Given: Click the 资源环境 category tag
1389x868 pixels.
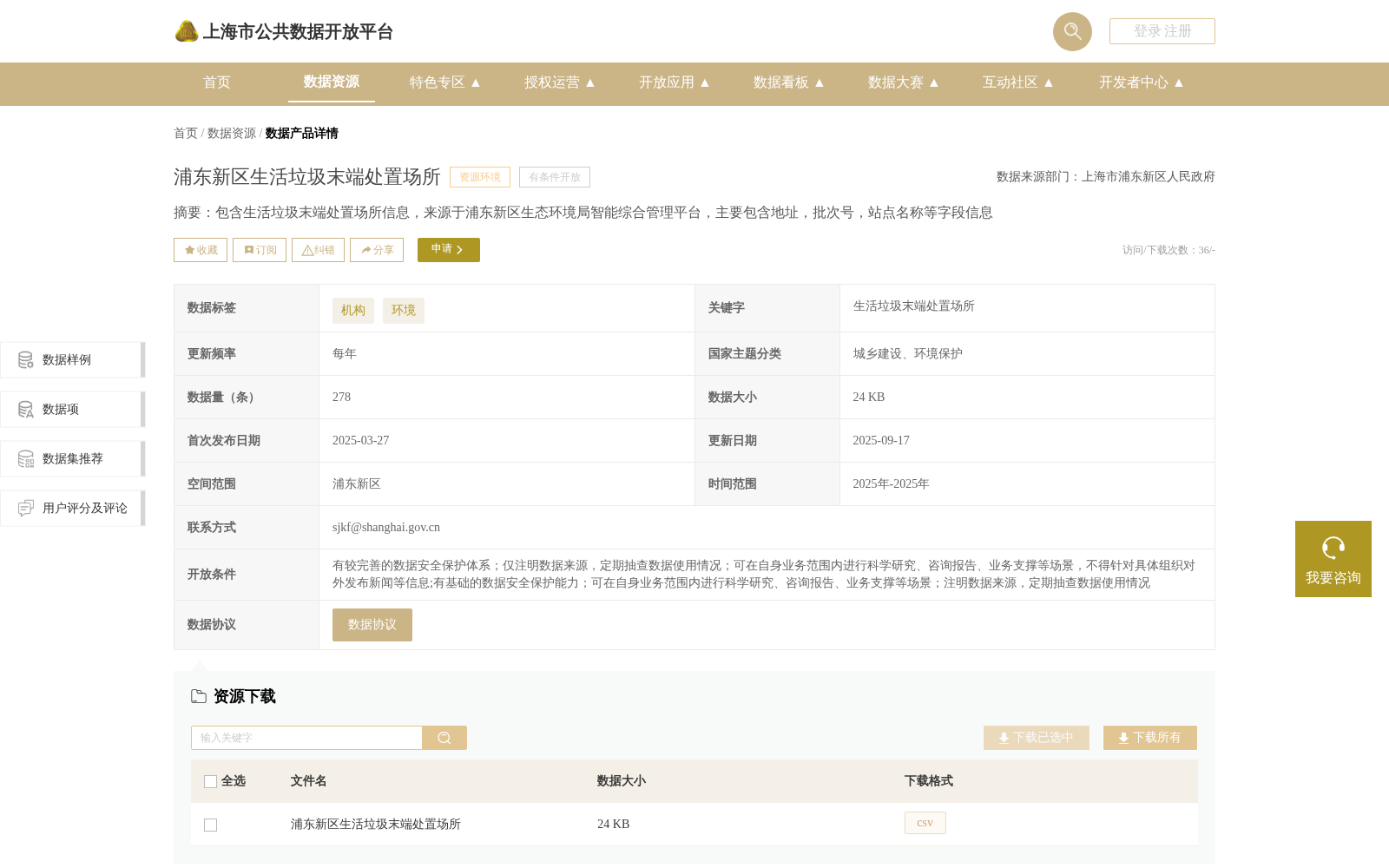Looking at the screenshot, I should 480,177.
